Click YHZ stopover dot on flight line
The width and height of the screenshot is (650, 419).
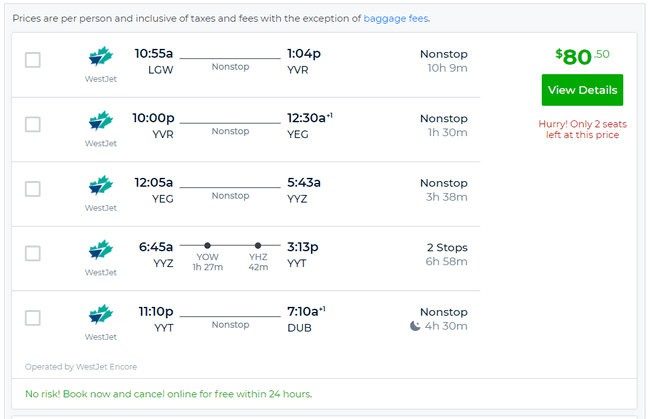pos(258,245)
